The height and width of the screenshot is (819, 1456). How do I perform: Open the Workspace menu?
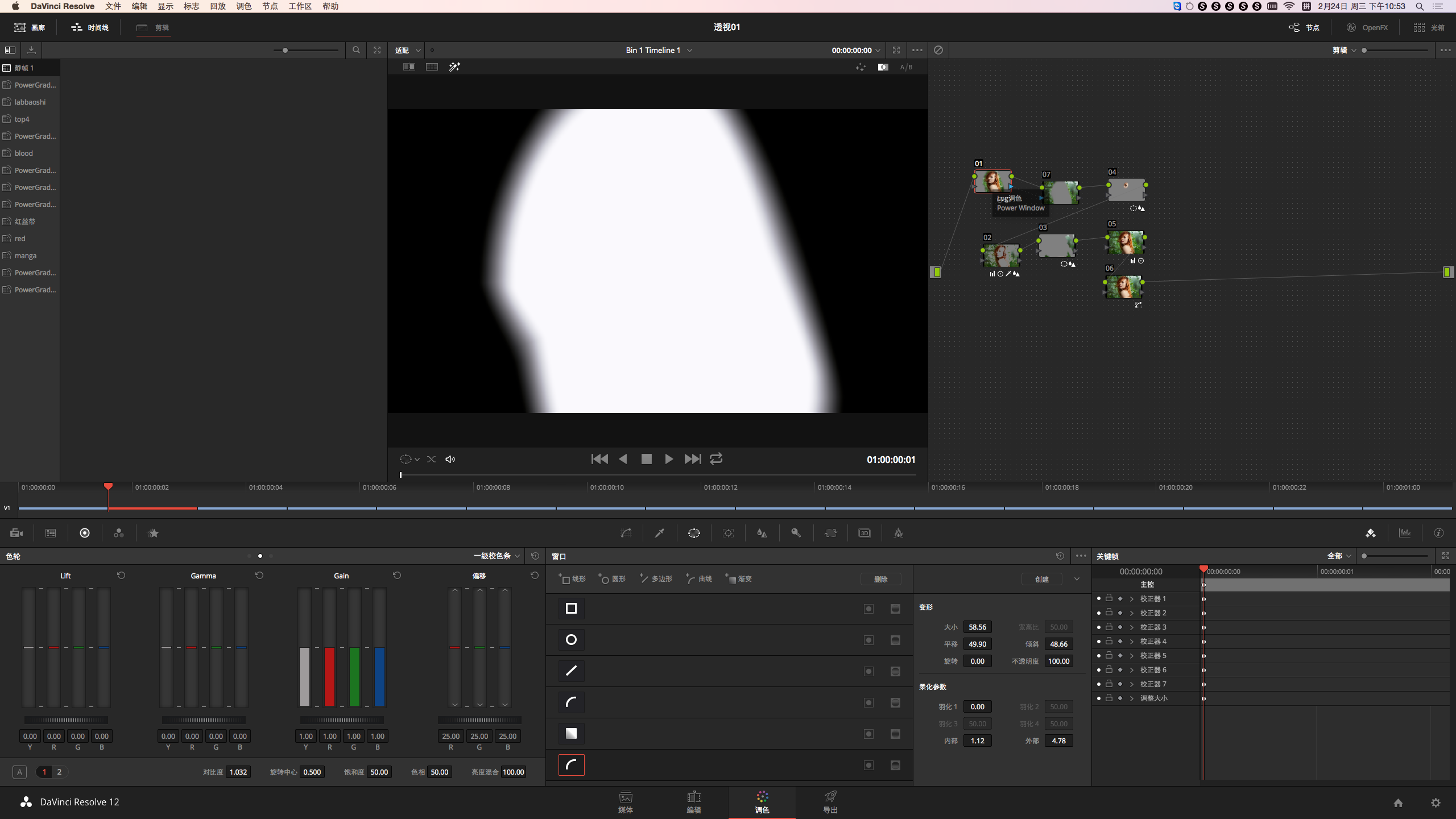coord(300,6)
